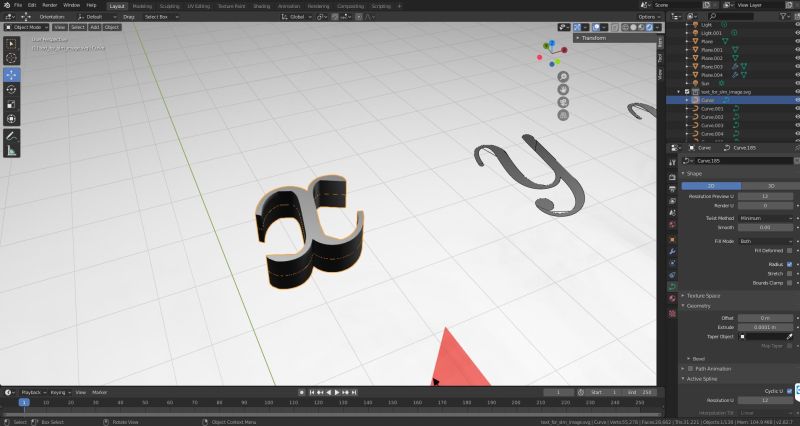Click the Play animation button in timeline
Image resolution: width=800 pixels, height=426 pixels.
[337, 392]
